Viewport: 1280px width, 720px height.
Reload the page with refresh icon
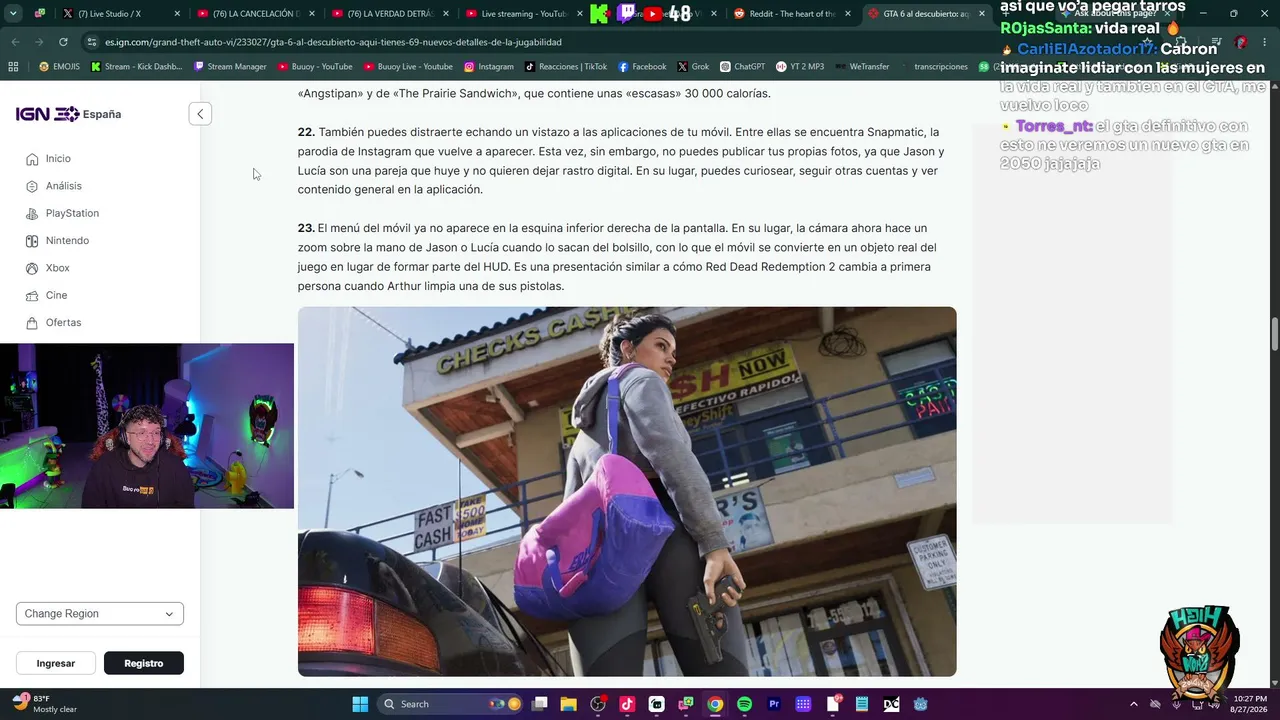pos(63,42)
